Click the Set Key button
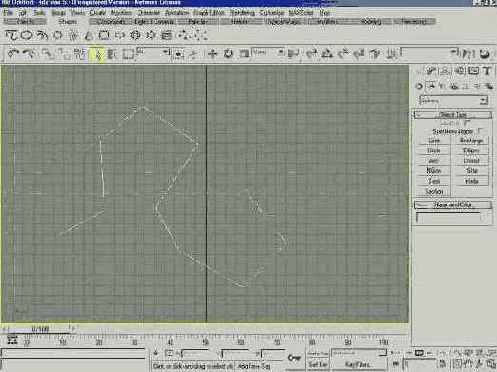Viewport: 497px width, 372px height. coord(318,364)
